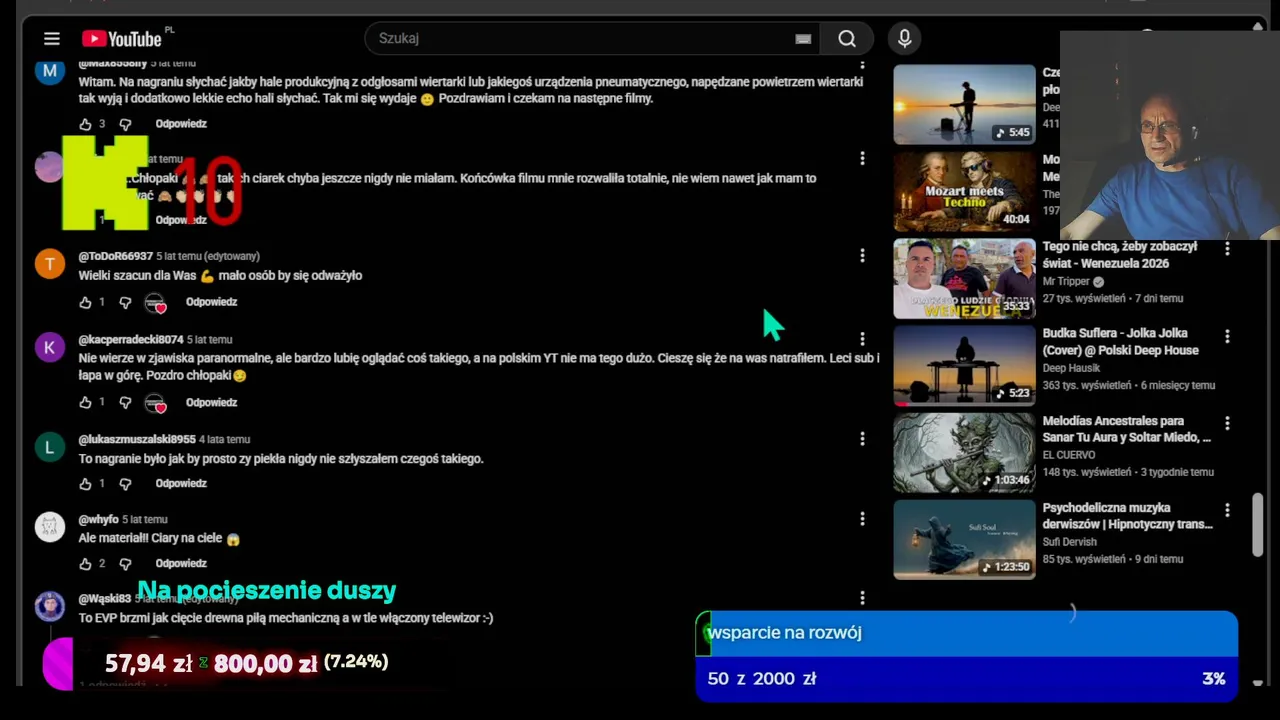
Task: Open 'Budka Suflera - Jolka Jolka' title
Action: [x=1121, y=342]
